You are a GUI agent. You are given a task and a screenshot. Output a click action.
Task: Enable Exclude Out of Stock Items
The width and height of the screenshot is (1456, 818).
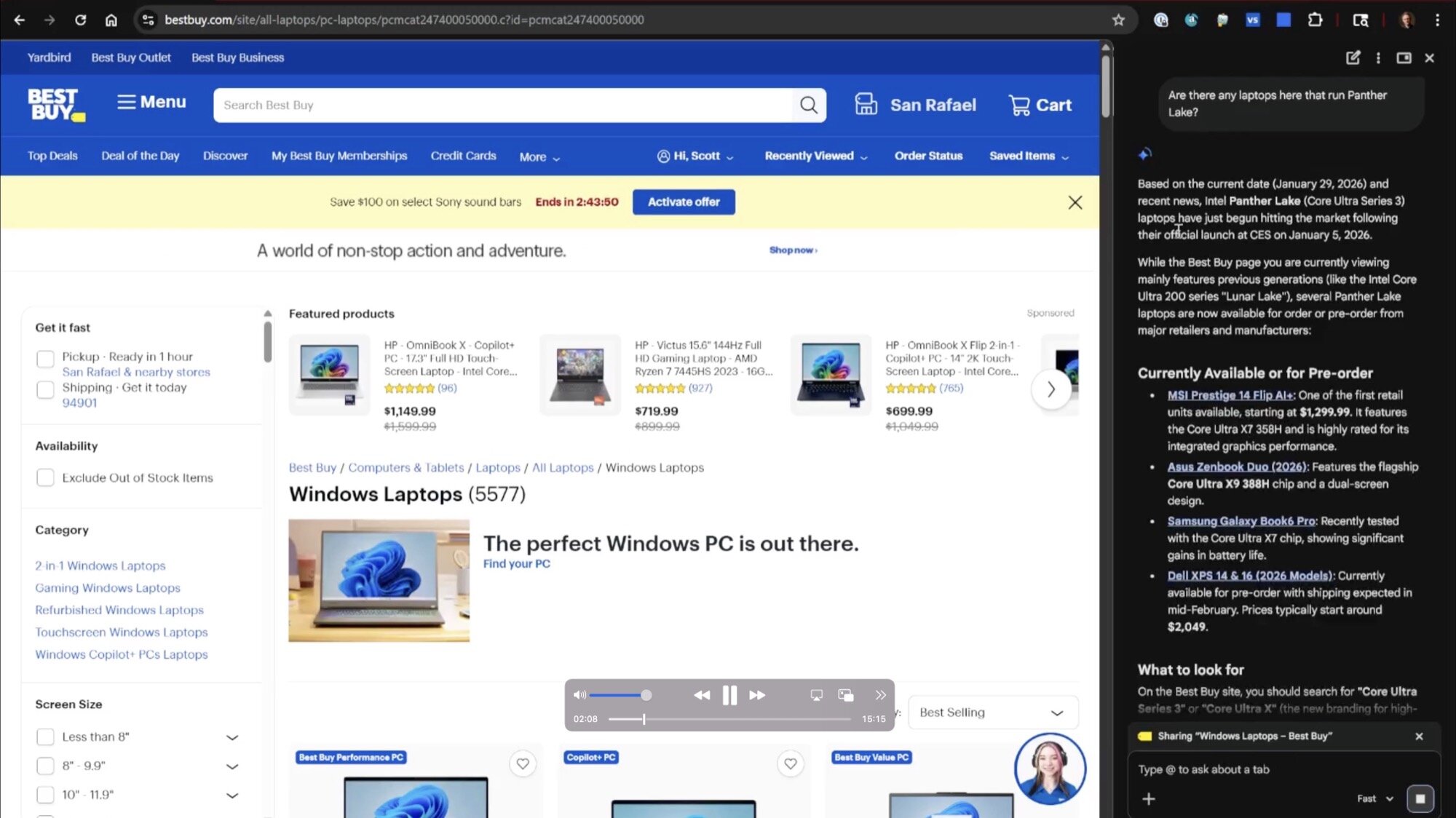(x=45, y=478)
